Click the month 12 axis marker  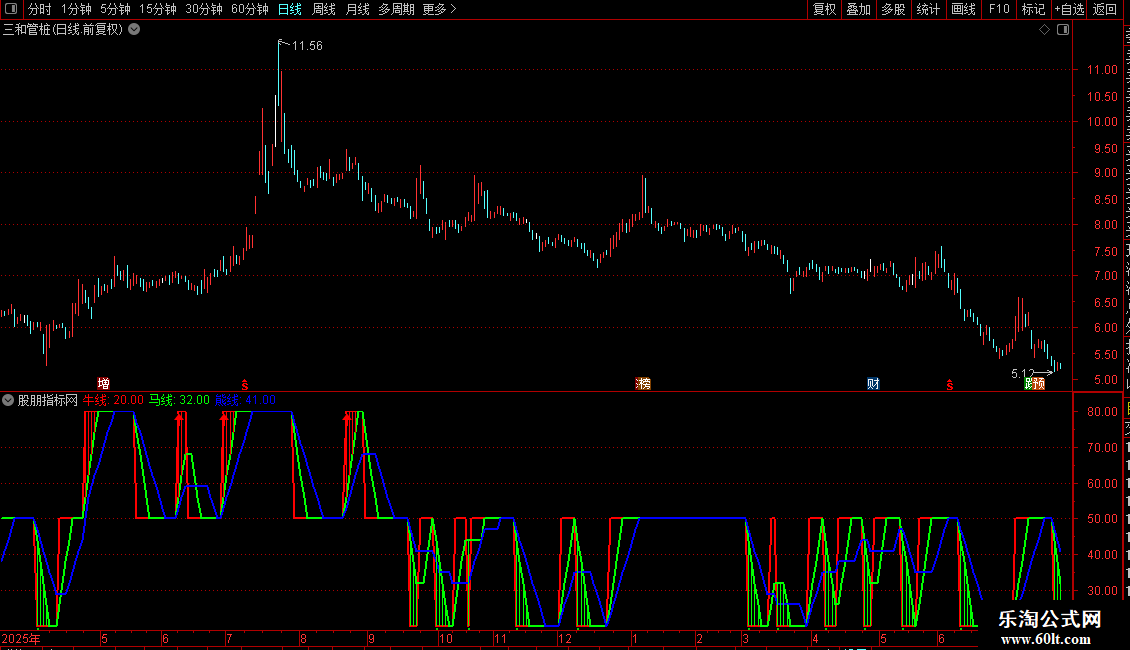pos(565,638)
